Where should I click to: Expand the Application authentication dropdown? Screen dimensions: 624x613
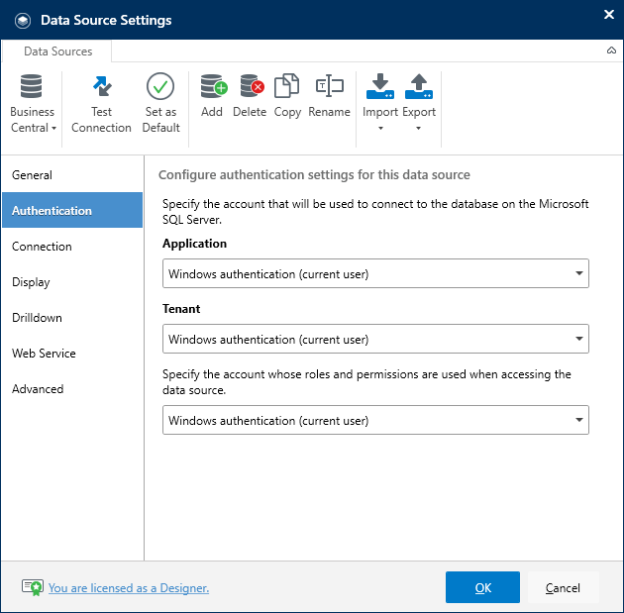[375, 273]
